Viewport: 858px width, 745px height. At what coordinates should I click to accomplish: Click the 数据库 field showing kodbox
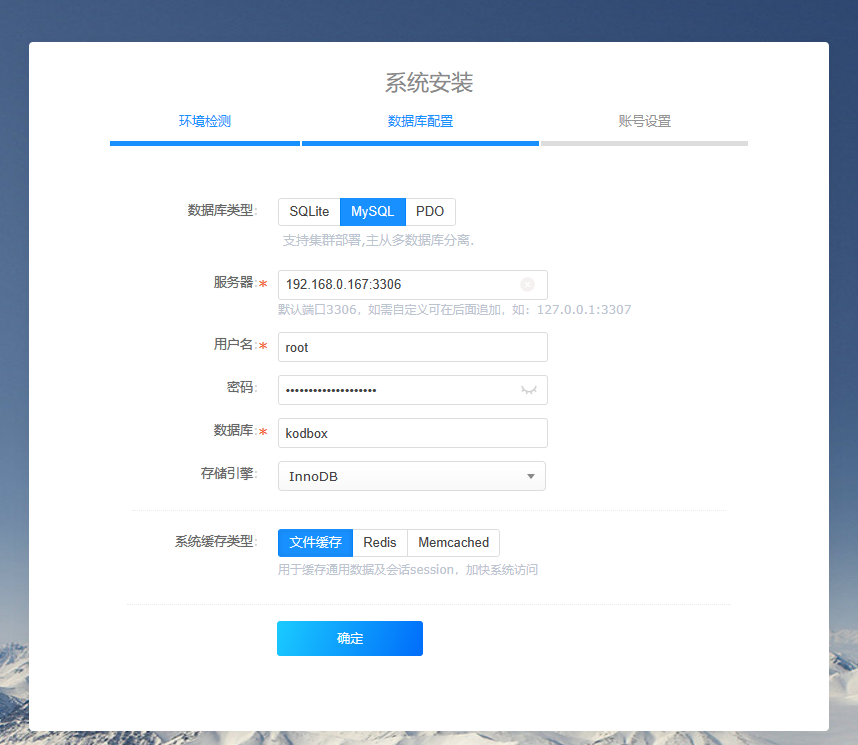(x=412, y=433)
